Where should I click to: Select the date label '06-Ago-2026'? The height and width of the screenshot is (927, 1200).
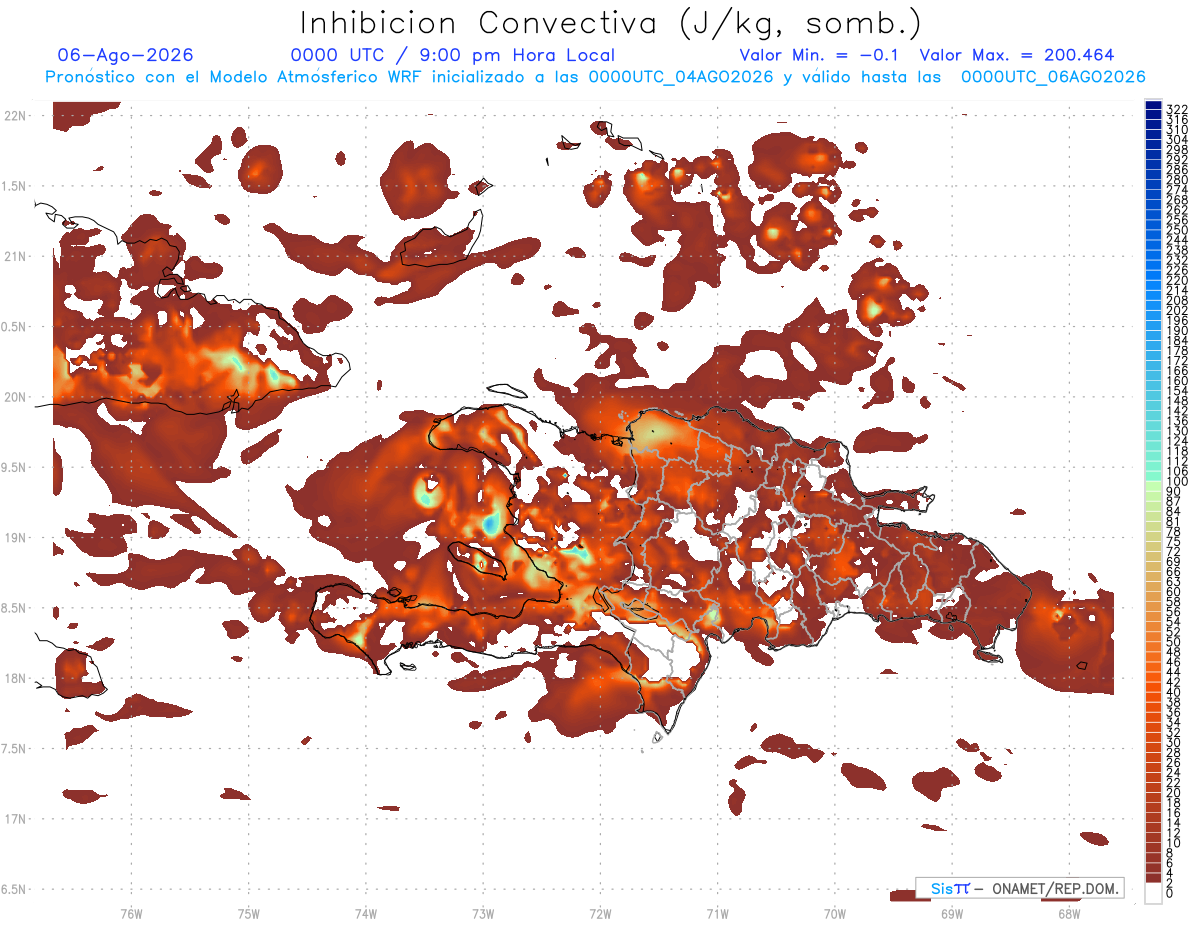(x=126, y=55)
